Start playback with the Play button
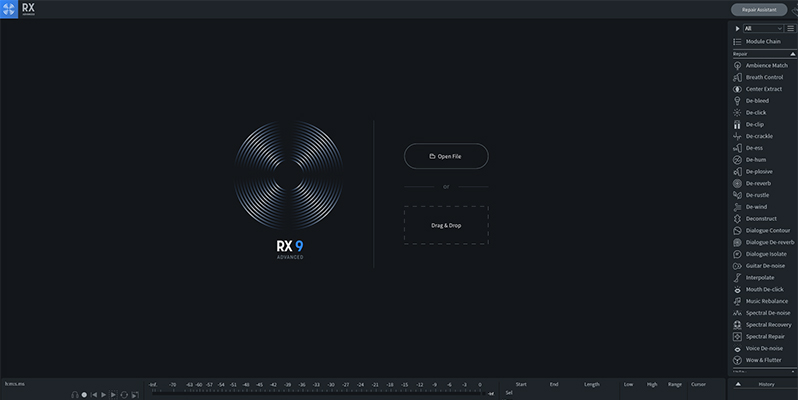 [x=104, y=395]
